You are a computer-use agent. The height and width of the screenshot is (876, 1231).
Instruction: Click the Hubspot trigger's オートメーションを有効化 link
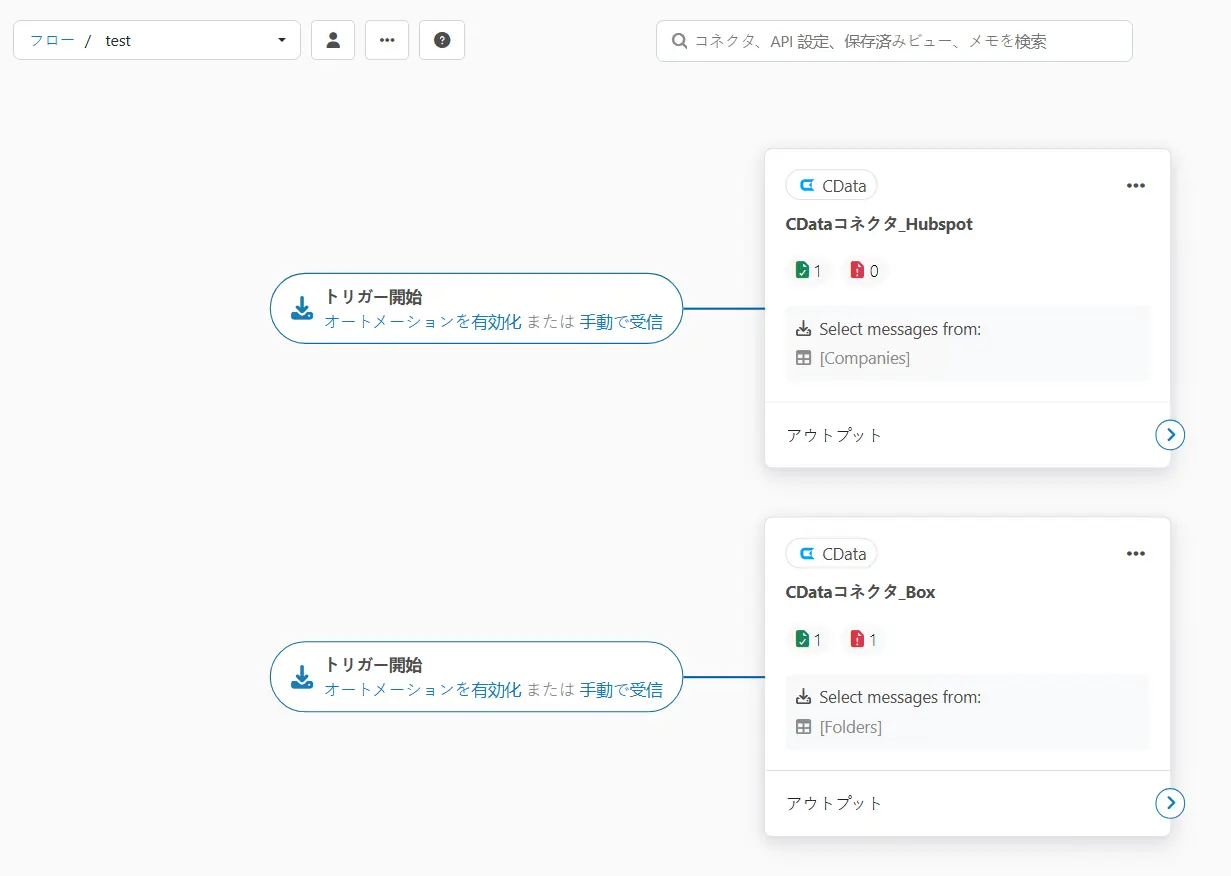point(423,322)
